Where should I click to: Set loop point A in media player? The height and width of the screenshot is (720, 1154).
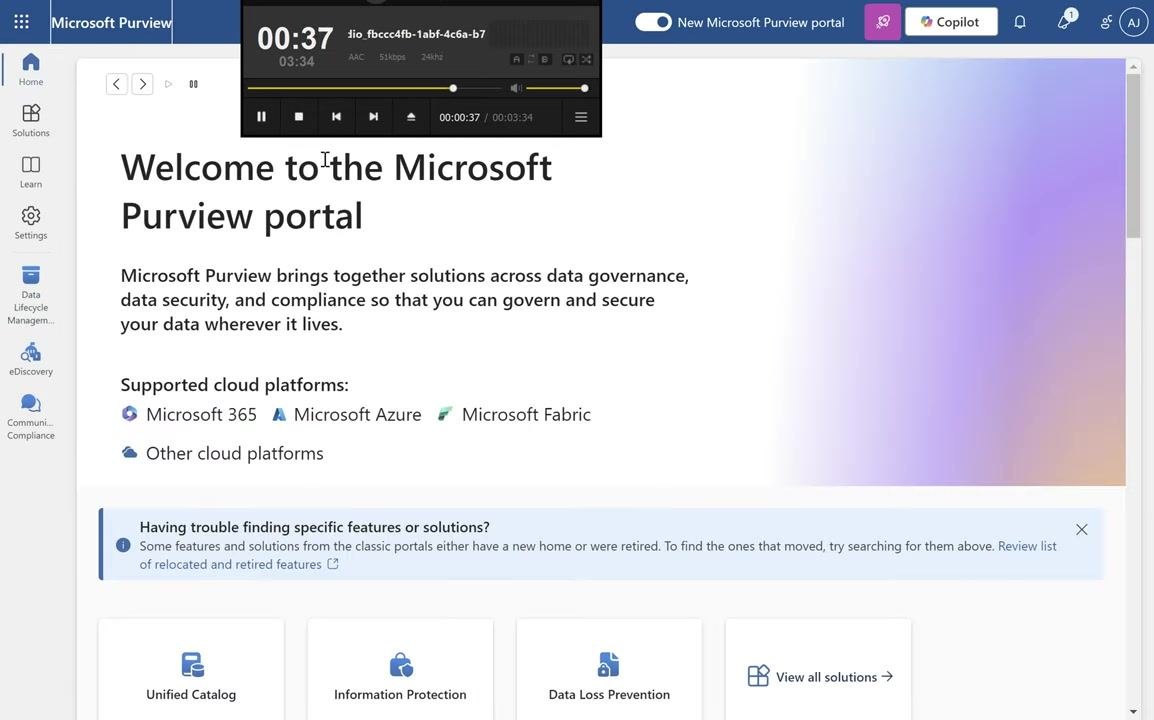[516, 59]
